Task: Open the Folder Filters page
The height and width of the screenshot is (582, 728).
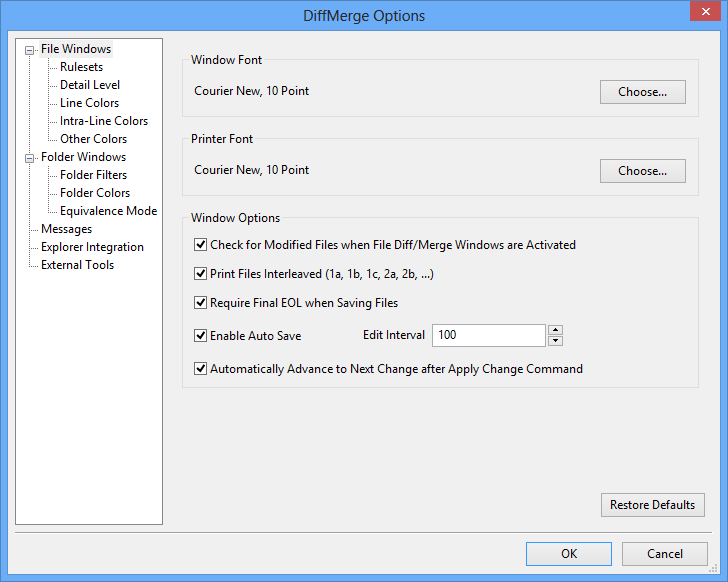Action: pyautogui.click(x=93, y=175)
